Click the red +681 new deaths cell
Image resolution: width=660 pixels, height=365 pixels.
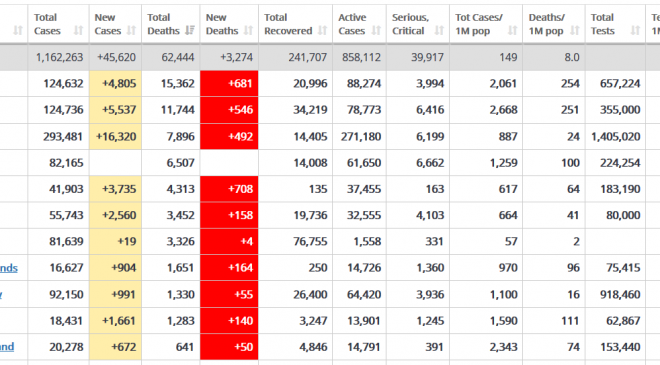[x=229, y=83]
